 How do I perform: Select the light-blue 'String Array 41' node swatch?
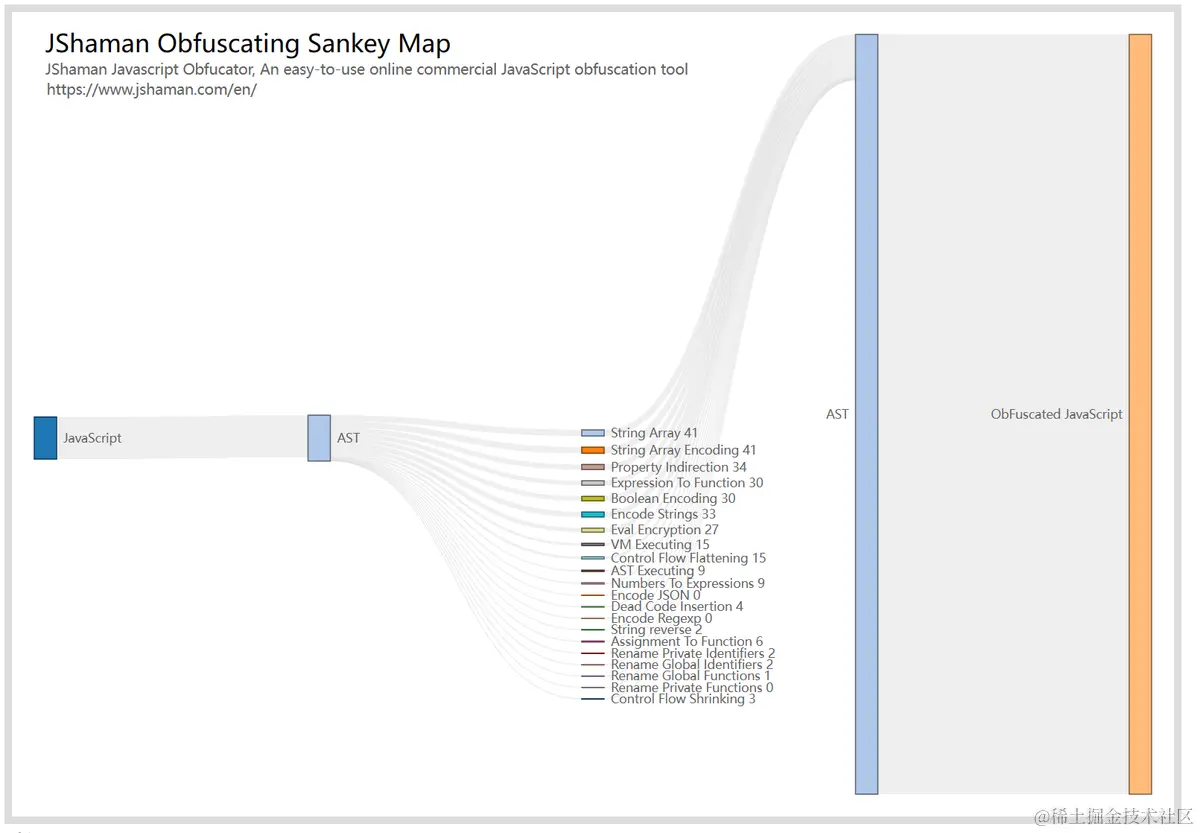click(x=593, y=433)
